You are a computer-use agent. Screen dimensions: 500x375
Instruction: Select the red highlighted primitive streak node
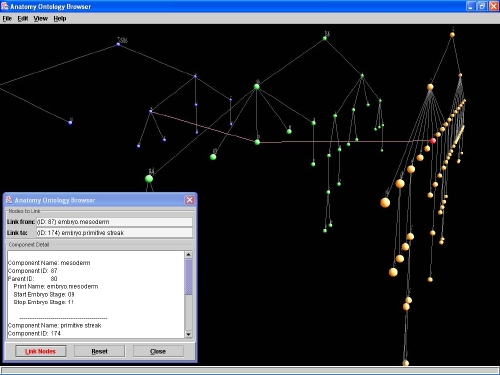pos(433,141)
